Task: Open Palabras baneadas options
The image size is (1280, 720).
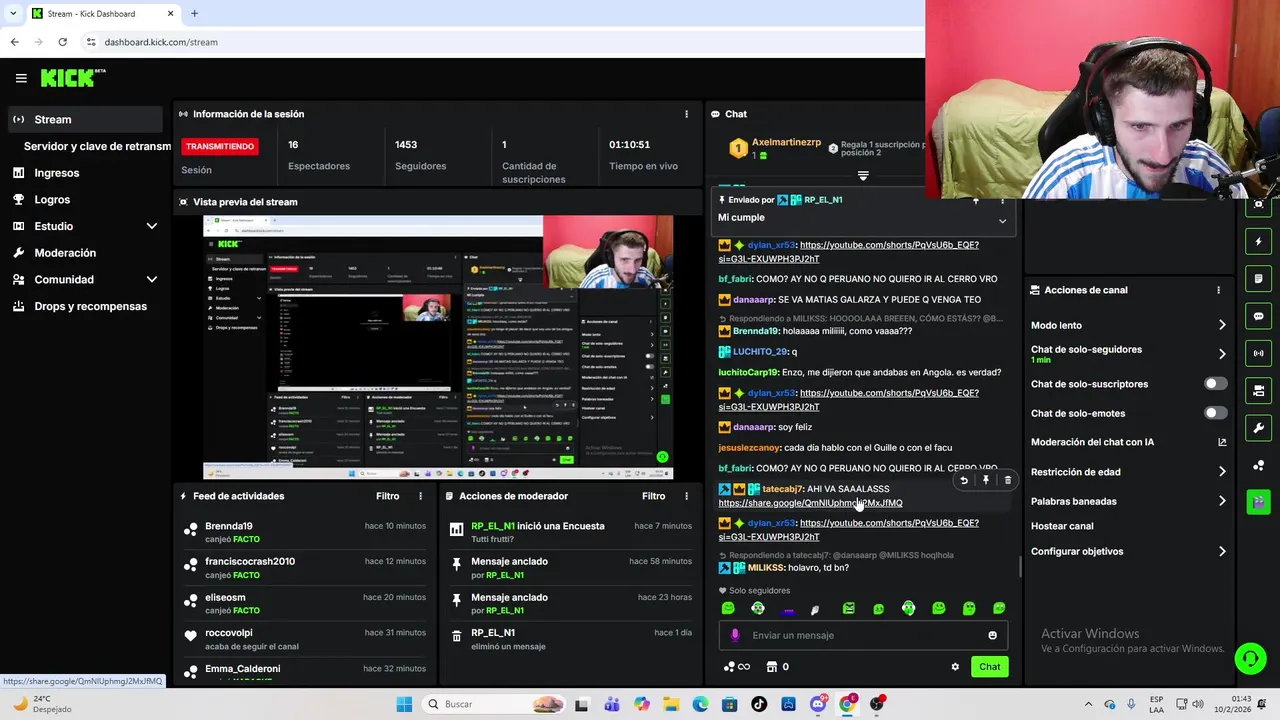Action: (x=1222, y=501)
